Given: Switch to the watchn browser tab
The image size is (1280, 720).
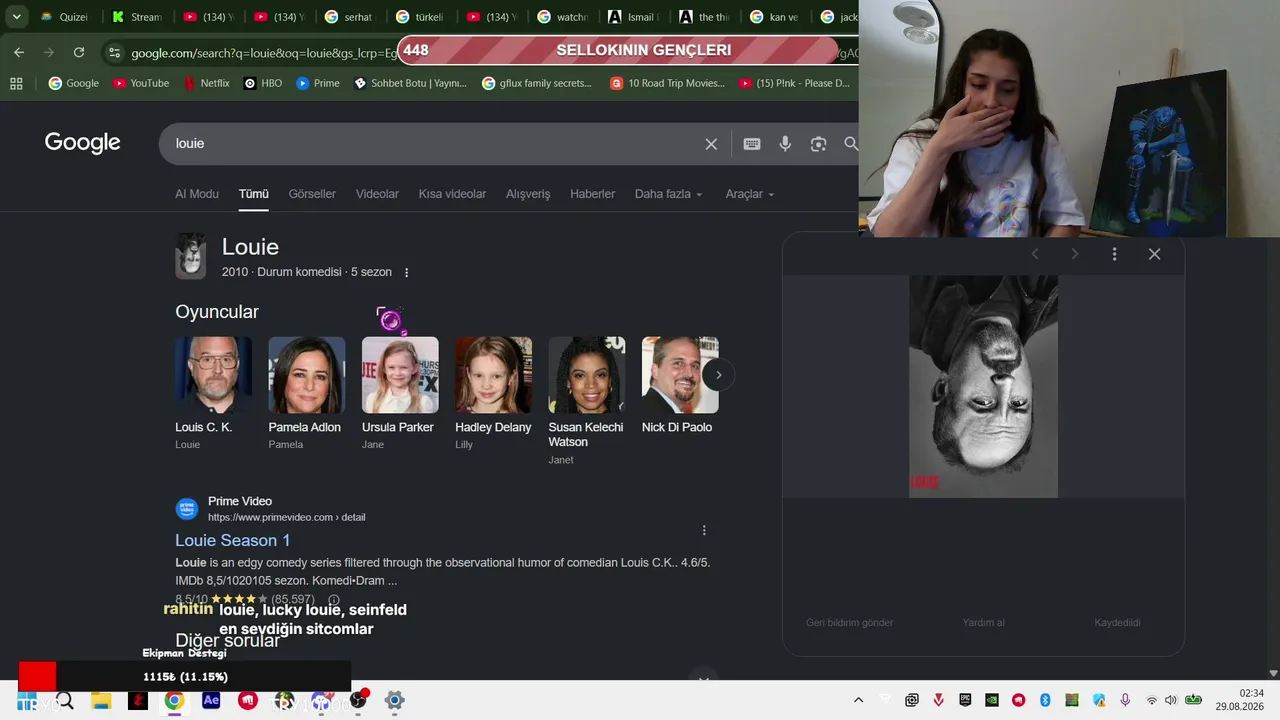Looking at the screenshot, I should (x=561, y=17).
